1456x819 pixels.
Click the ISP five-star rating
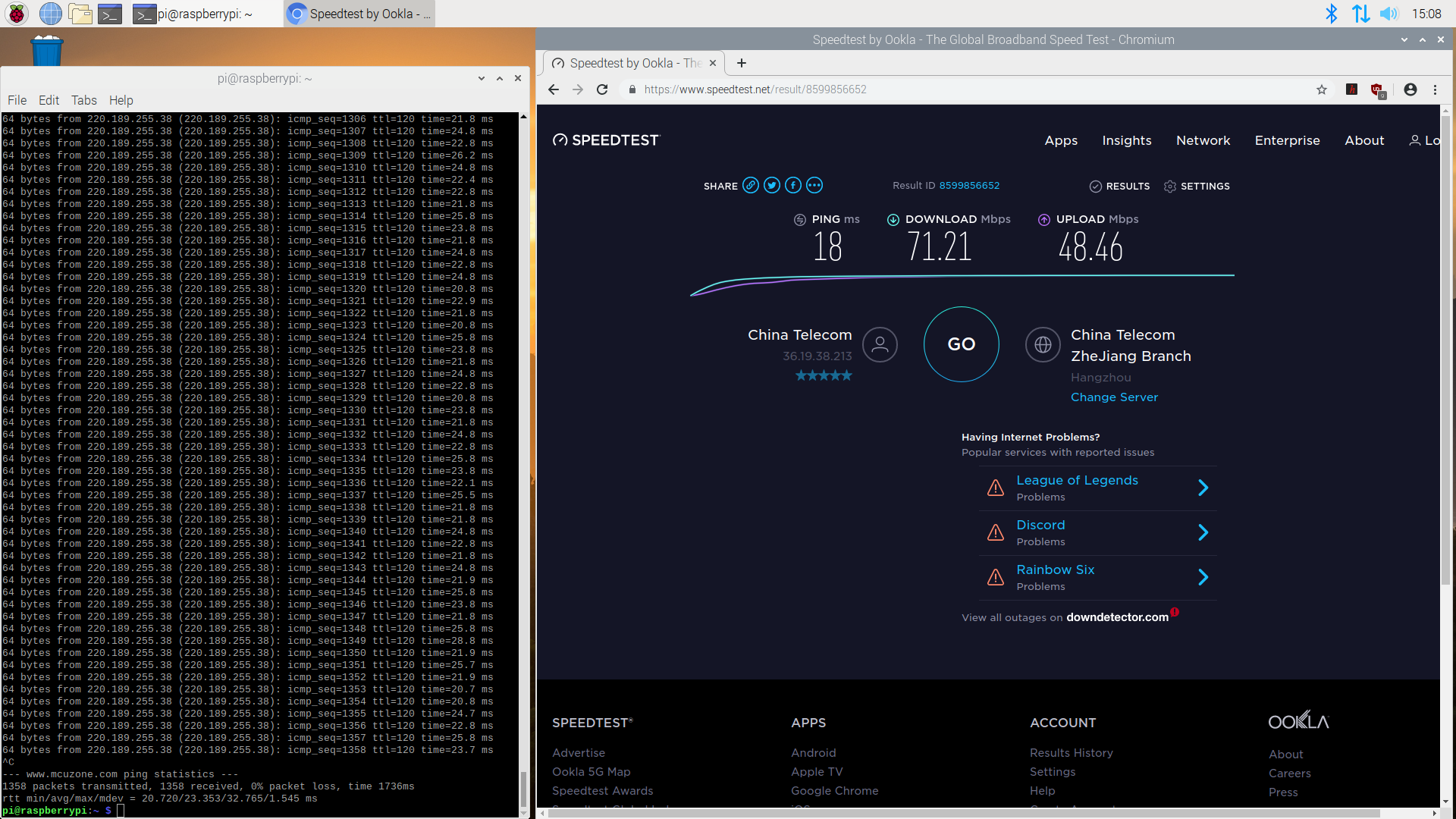pos(824,375)
